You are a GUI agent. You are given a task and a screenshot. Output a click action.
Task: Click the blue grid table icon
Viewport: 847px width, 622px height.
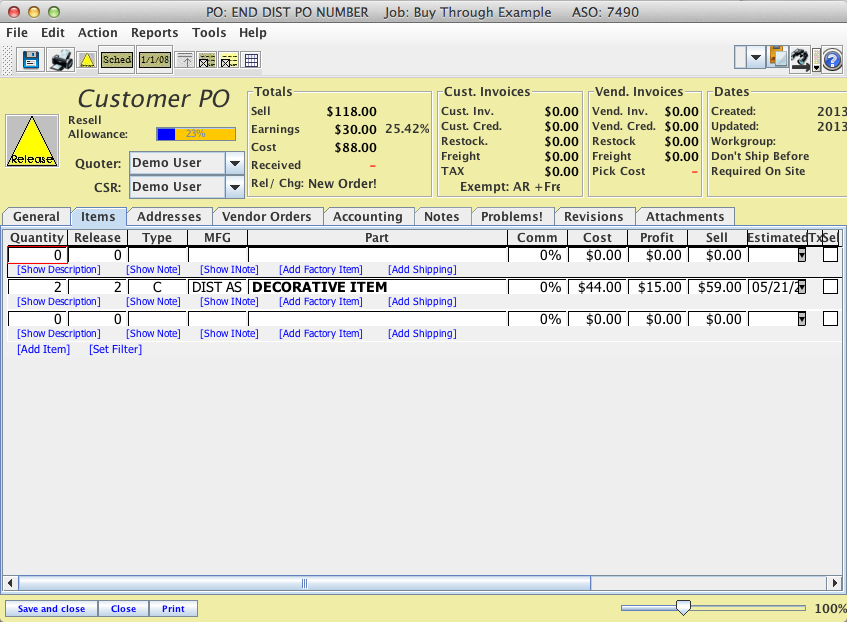point(251,60)
